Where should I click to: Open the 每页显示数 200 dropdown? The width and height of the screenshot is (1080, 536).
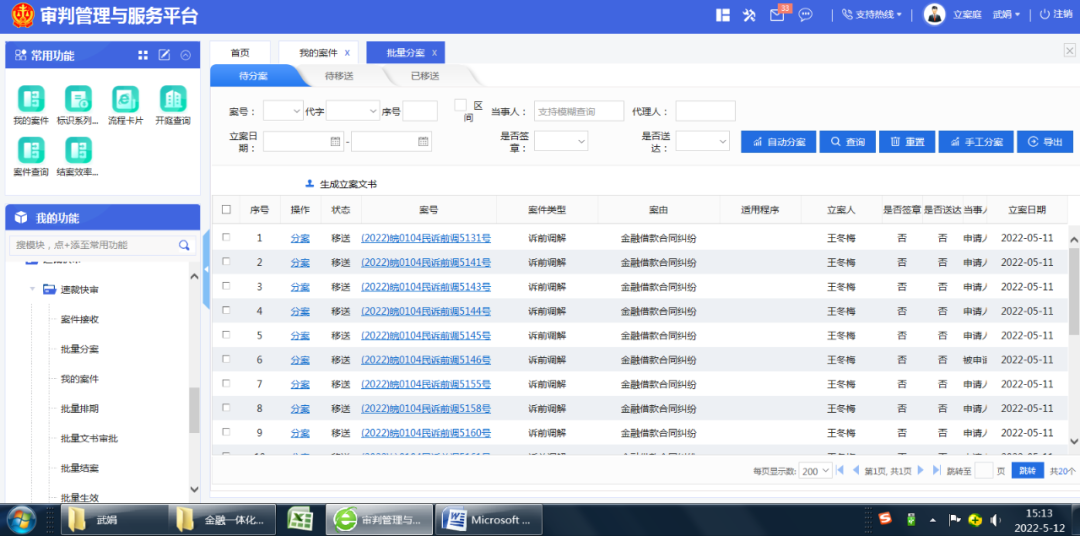pyautogui.click(x=816, y=471)
